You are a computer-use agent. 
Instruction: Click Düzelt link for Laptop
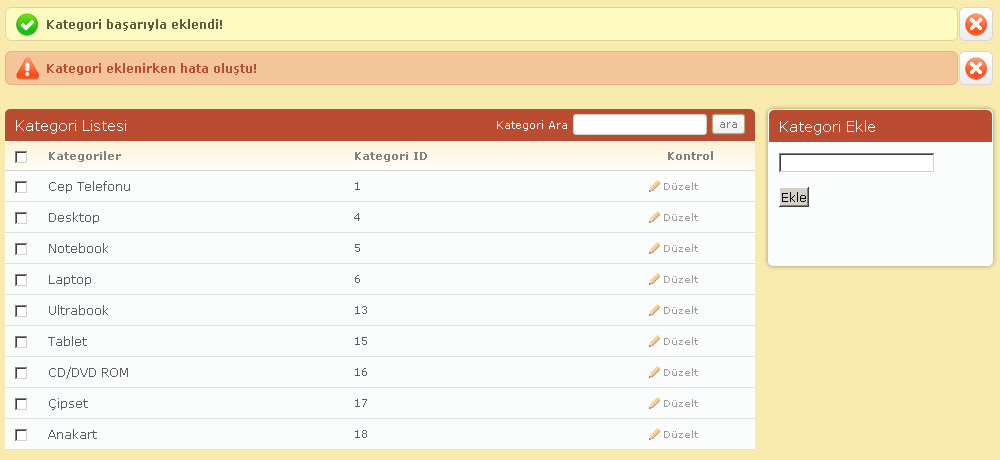(x=680, y=279)
